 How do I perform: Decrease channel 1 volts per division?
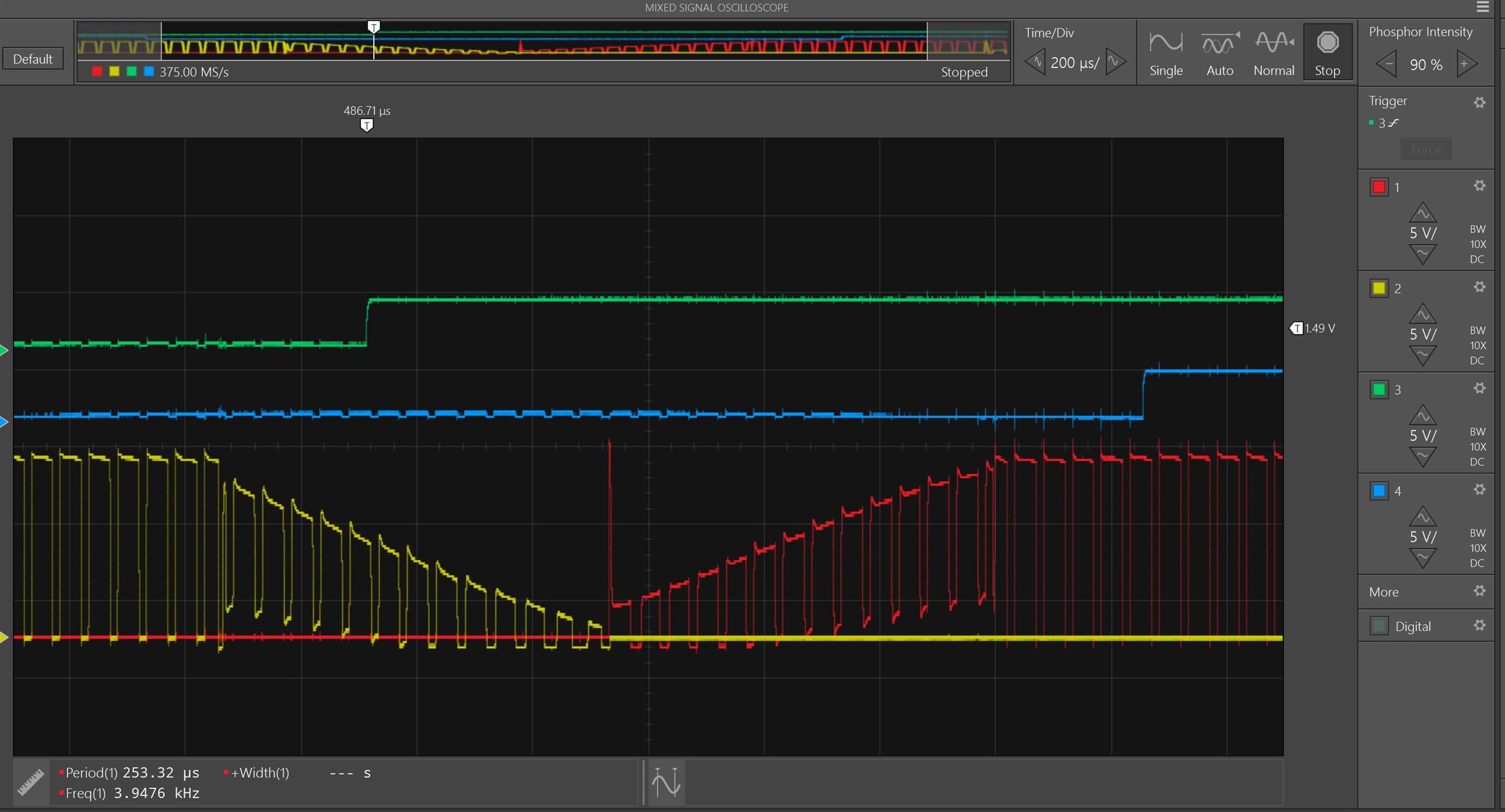(1423, 253)
